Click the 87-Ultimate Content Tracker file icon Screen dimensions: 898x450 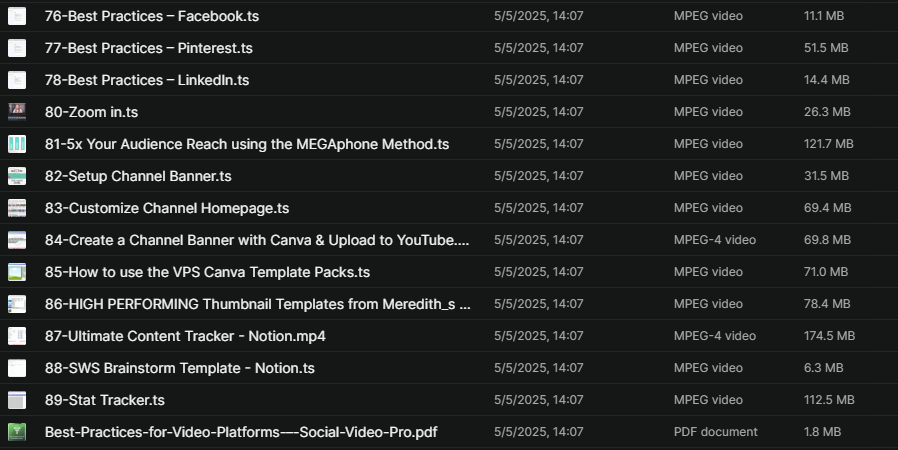click(17, 336)
